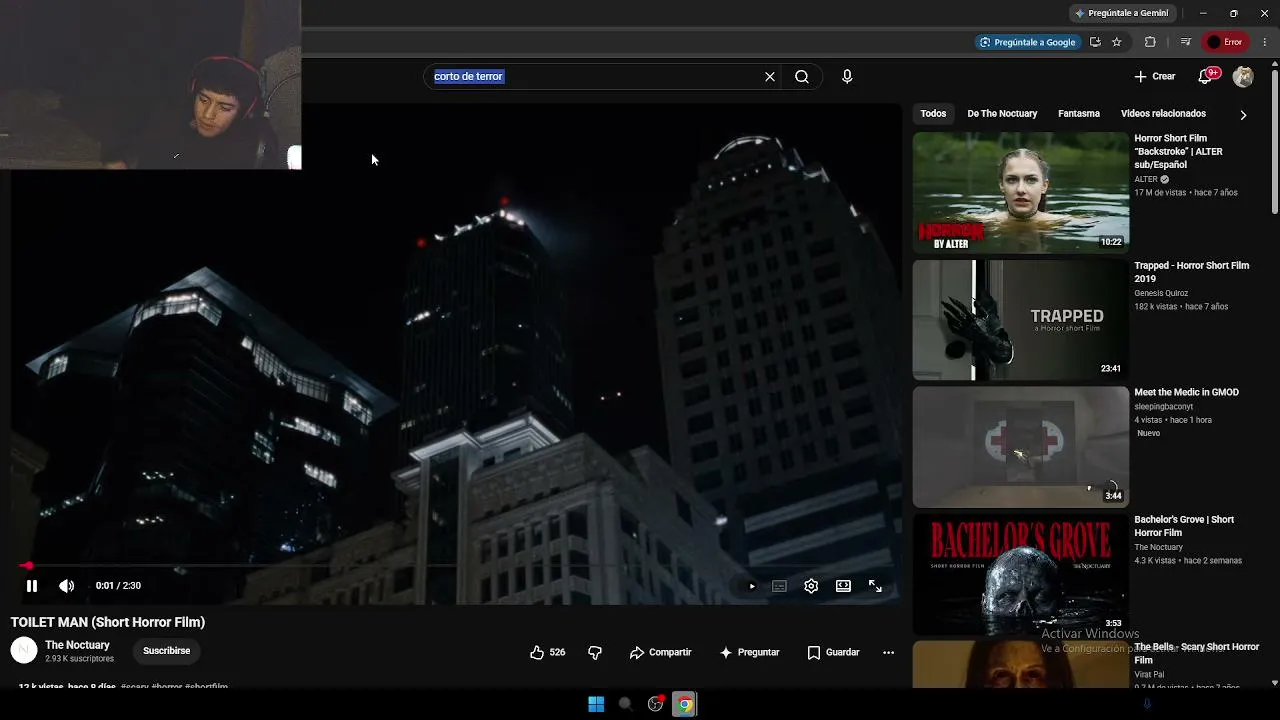Dislike the TOILET MAN video
1280x720 pixels.
coord(595,652)
